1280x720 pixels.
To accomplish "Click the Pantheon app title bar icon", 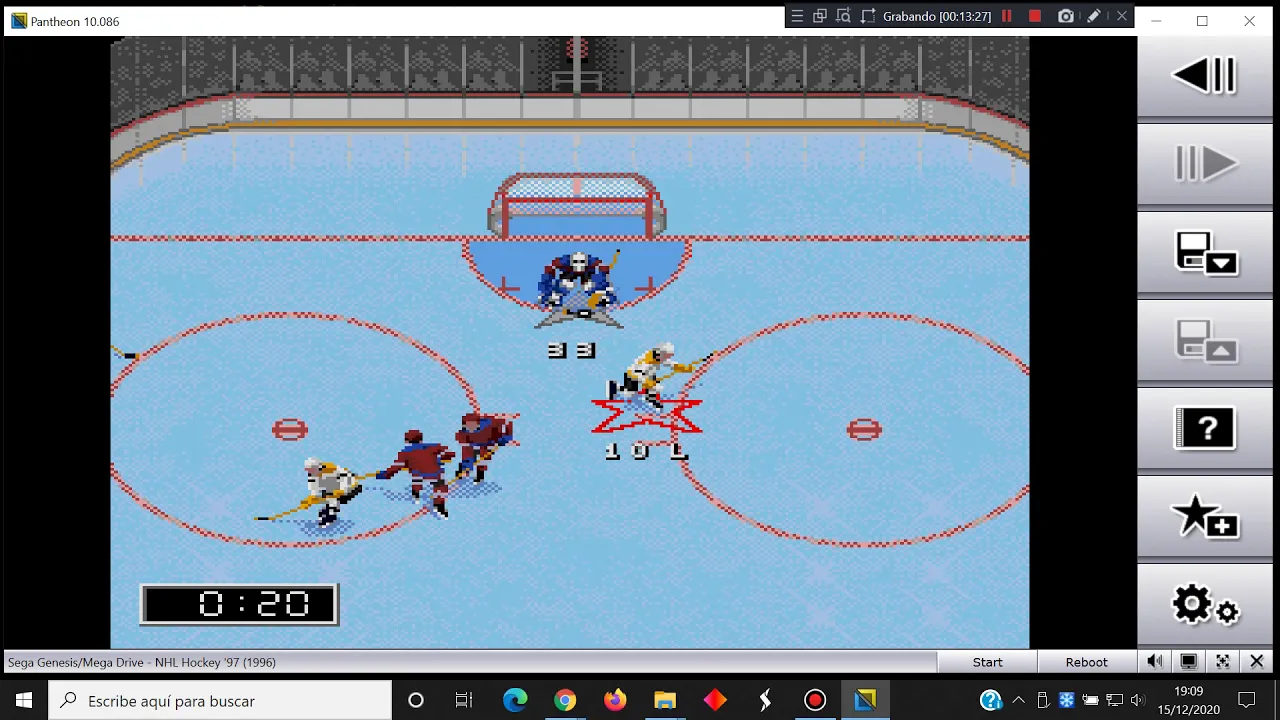I will pyautogui.click(x=19, y=21).
